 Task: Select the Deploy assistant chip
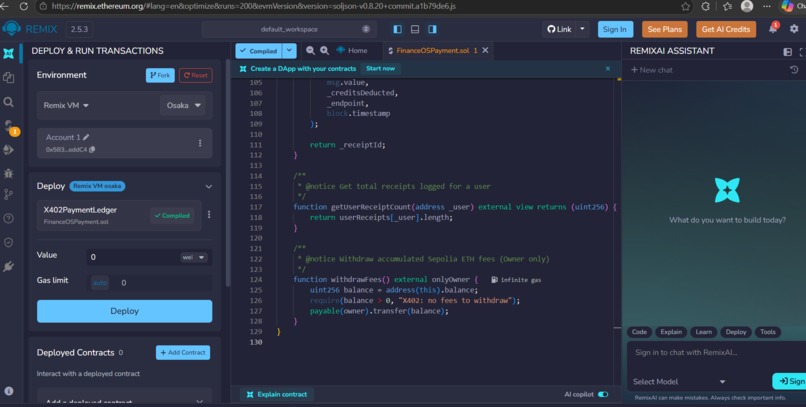[736, 332]
